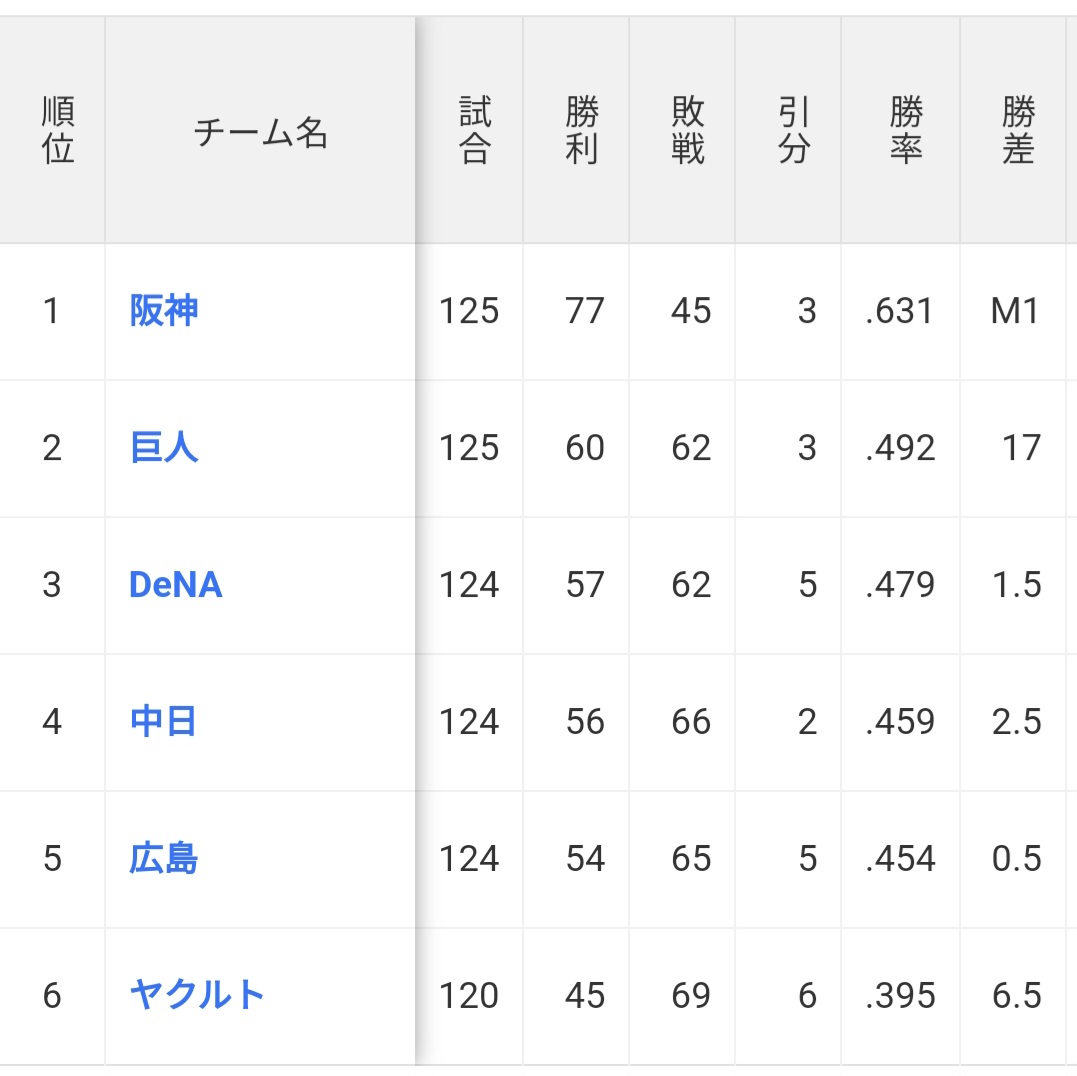Click the 引分 column header
This screenshot has width=1077, height=1076.
(x=793, y=131)
